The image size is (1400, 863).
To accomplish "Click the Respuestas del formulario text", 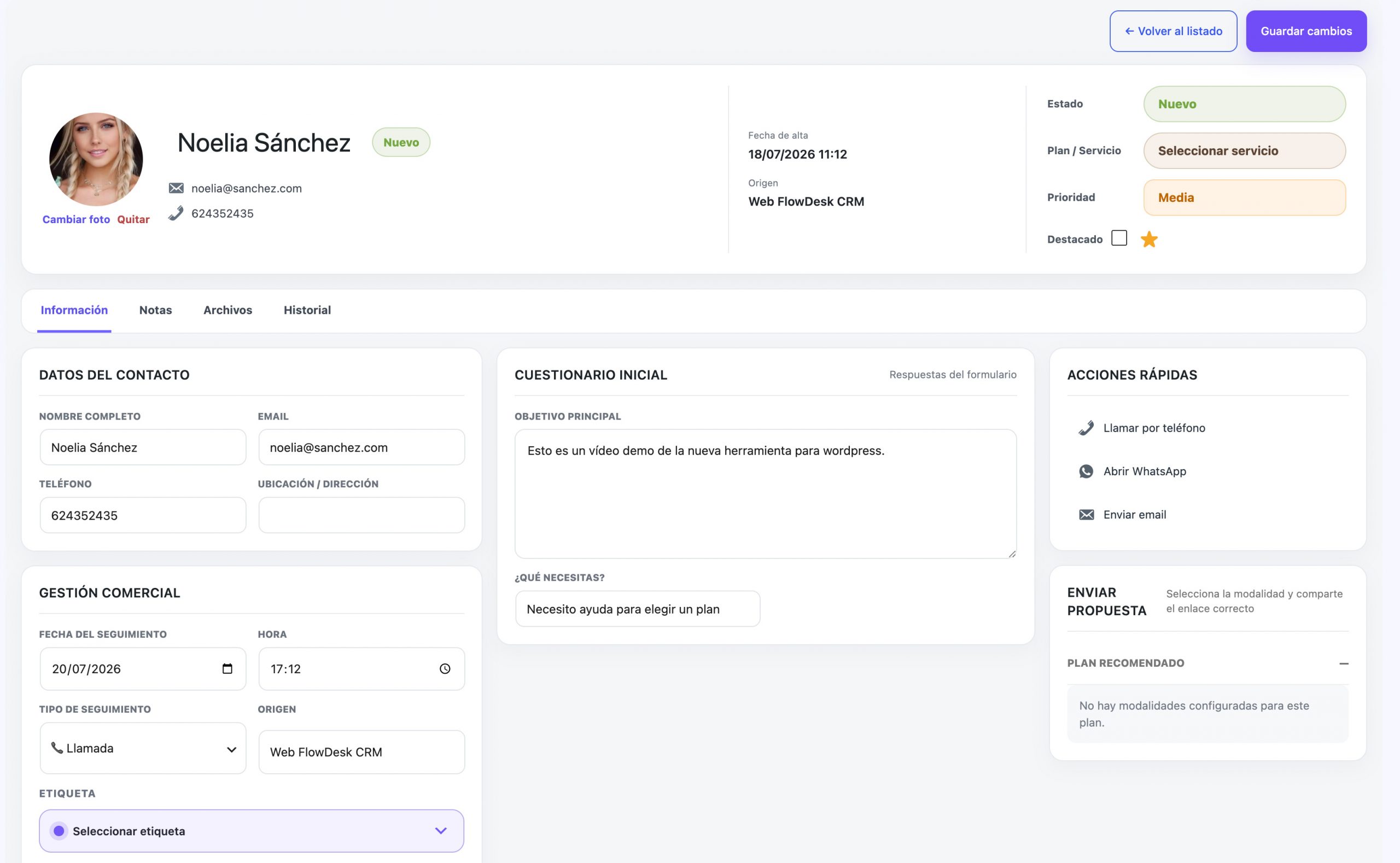I will [x=953, y=375].
